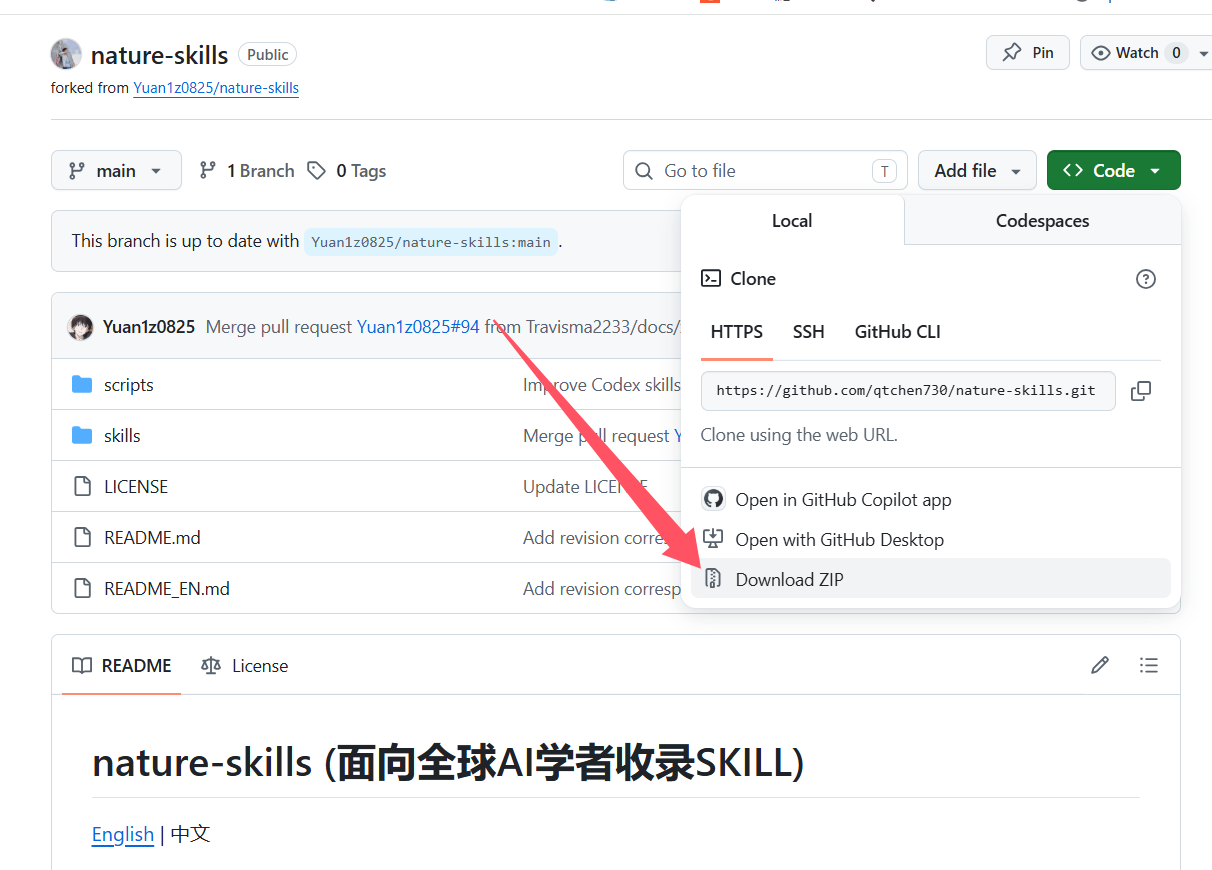The width and height of the screenshot is (1212, 870).
Task: Click the clone URL text field
Action: 908,391
